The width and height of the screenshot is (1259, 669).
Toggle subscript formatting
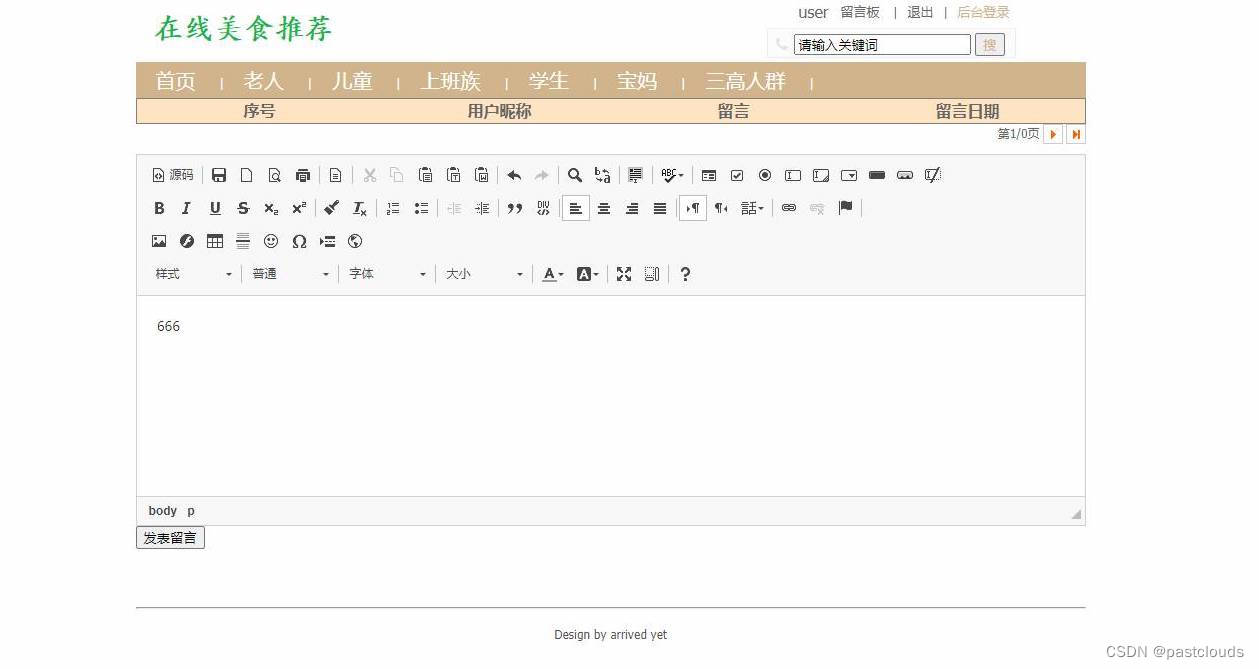[271, 208]
